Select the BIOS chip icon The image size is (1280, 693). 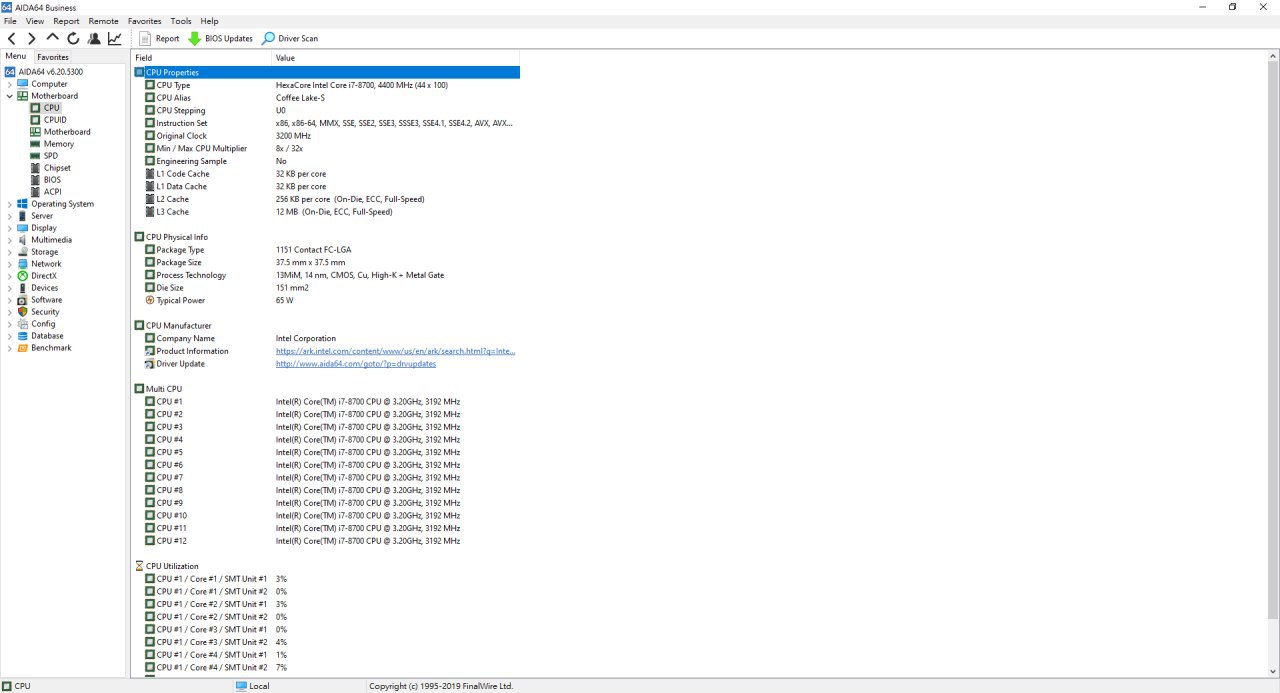[35, 180]
